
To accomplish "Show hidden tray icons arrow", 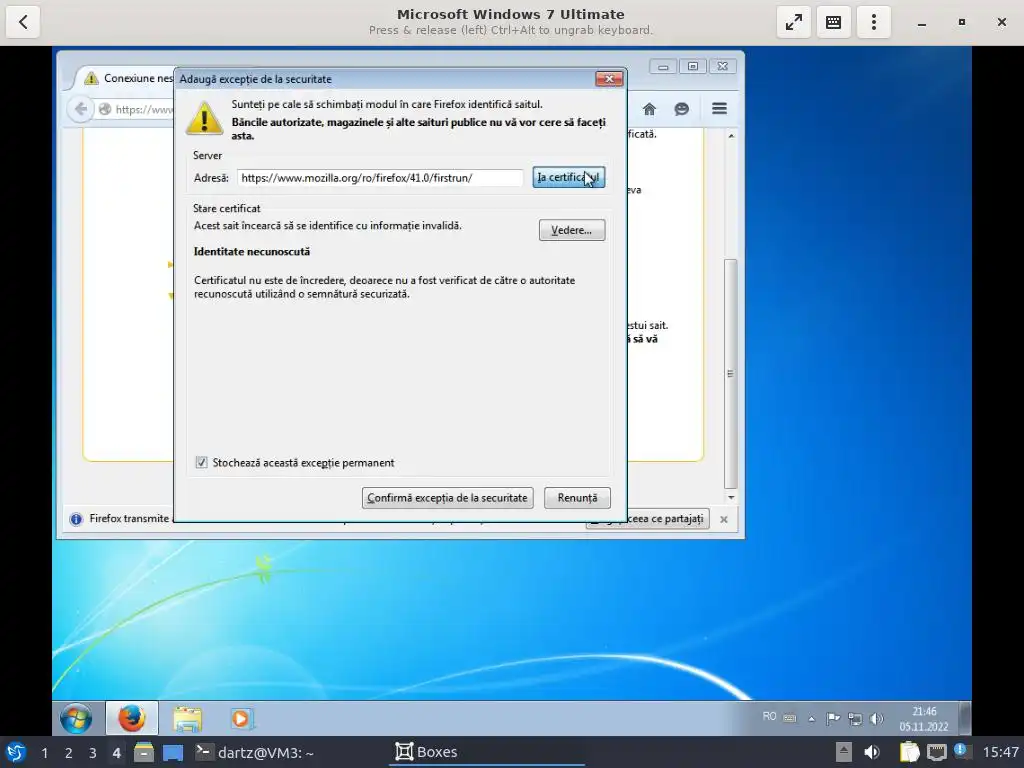I will tap(812, 718).
